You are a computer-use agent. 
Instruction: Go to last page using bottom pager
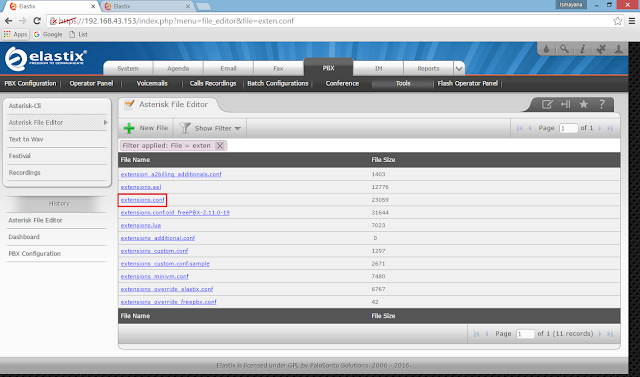[610, 334]
